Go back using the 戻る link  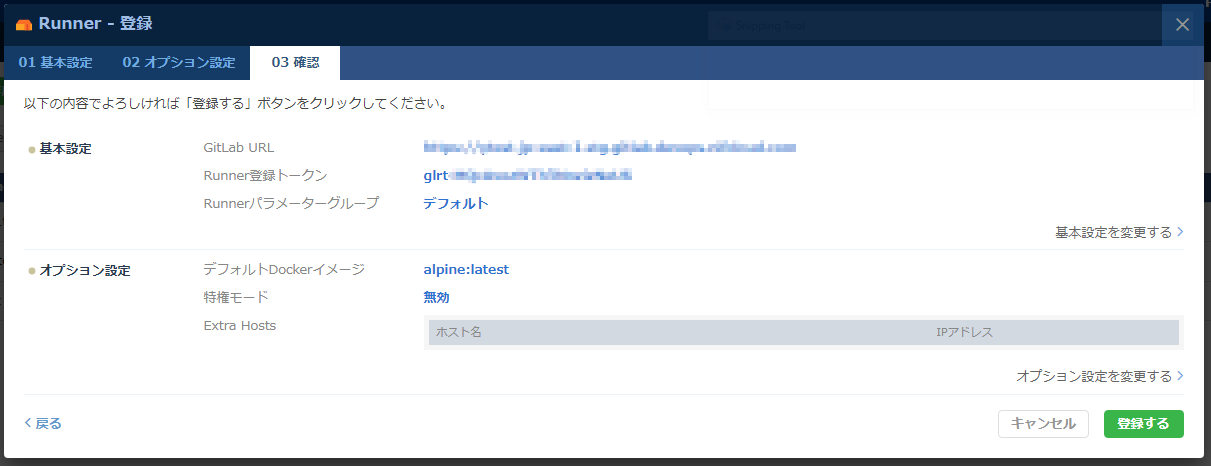tap(43, 423)
